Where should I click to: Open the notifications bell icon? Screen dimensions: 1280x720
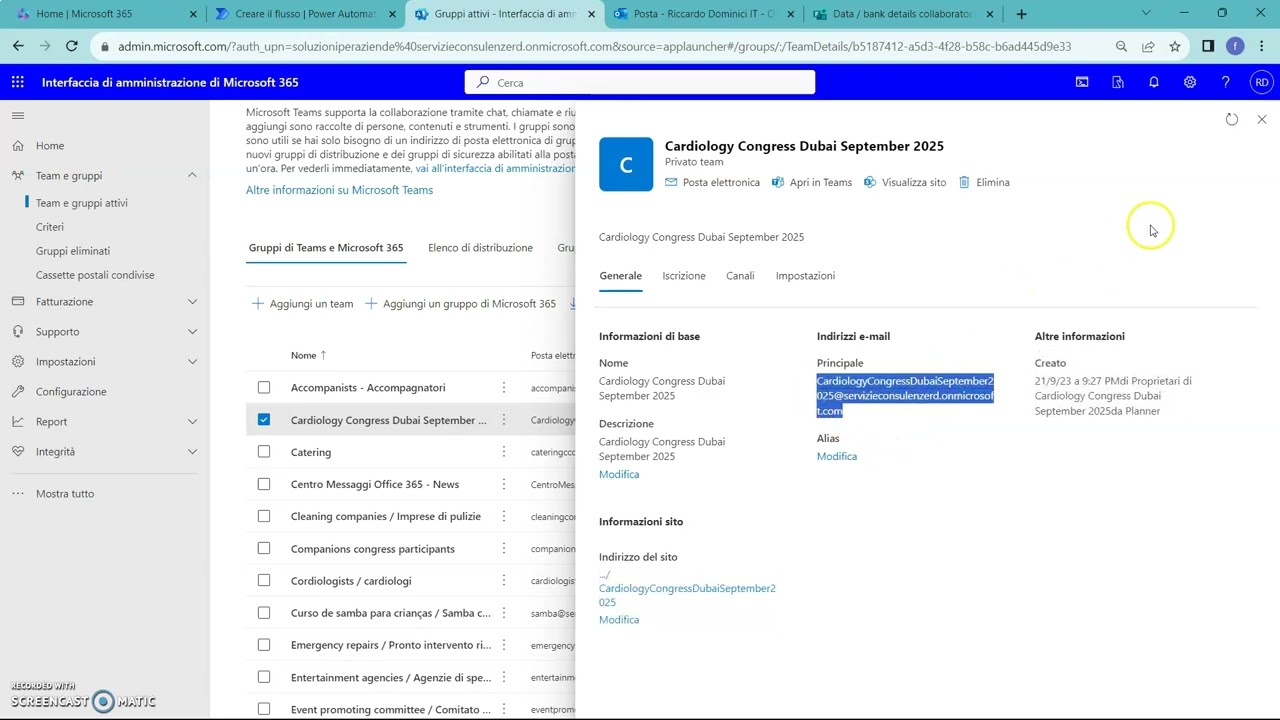click(1154, 82)
